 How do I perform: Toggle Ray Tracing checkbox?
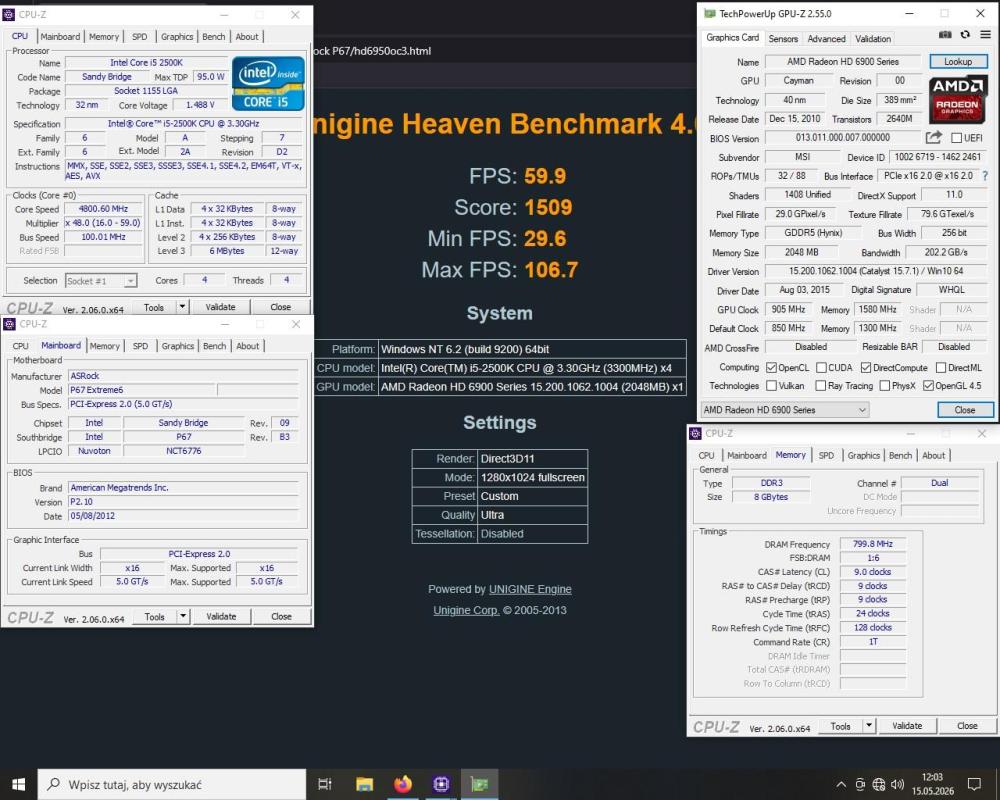click(x=821, y=385)
